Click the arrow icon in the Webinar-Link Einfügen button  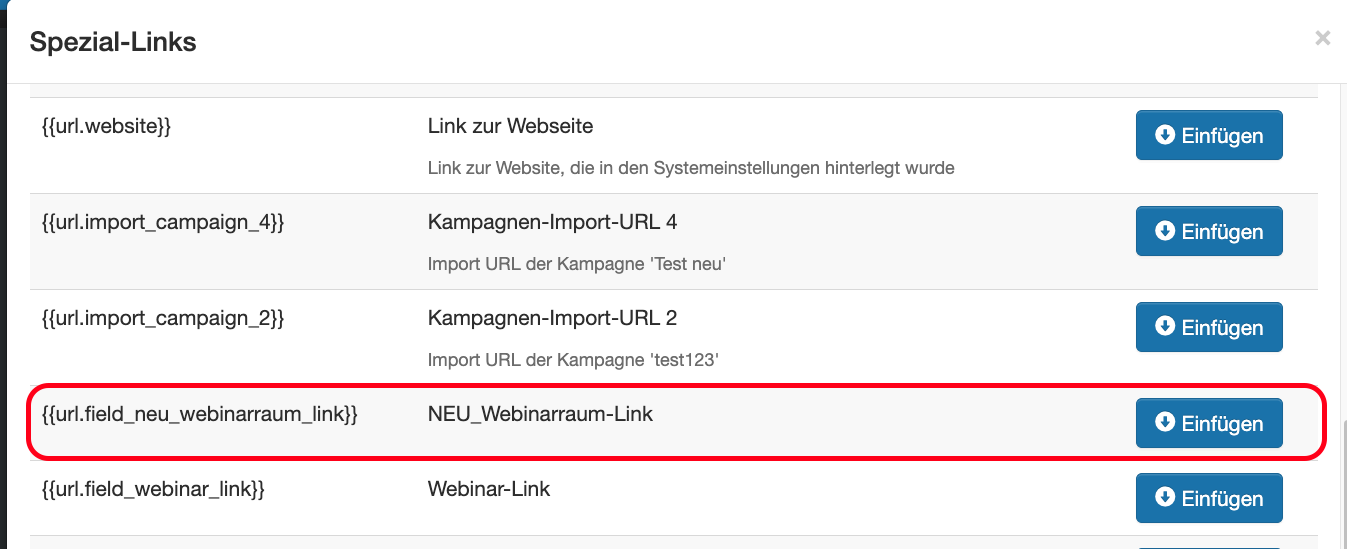pos(1164,497)
